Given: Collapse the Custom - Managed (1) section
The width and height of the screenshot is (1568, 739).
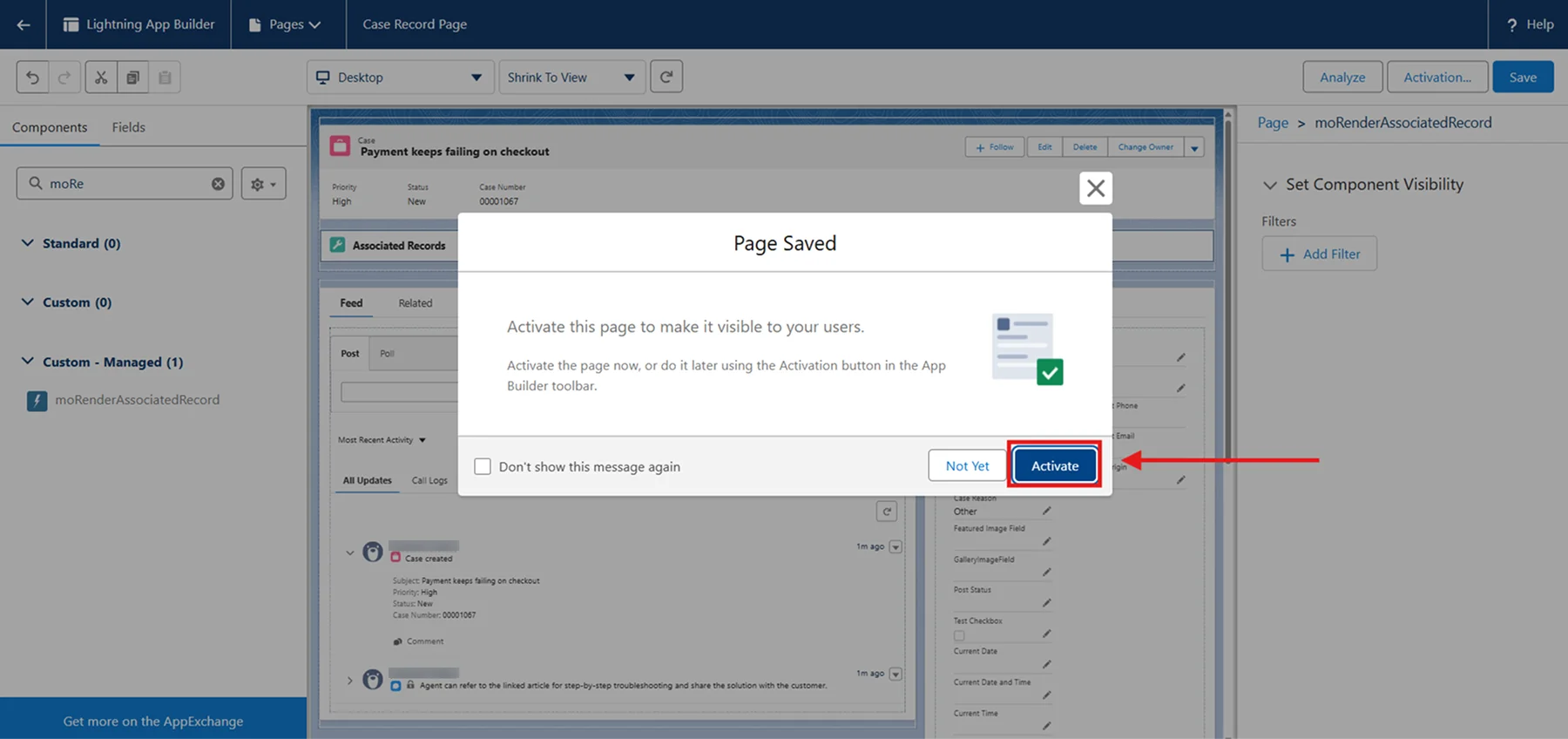Looking at the screenshot, I should click(x=28, y=362).
